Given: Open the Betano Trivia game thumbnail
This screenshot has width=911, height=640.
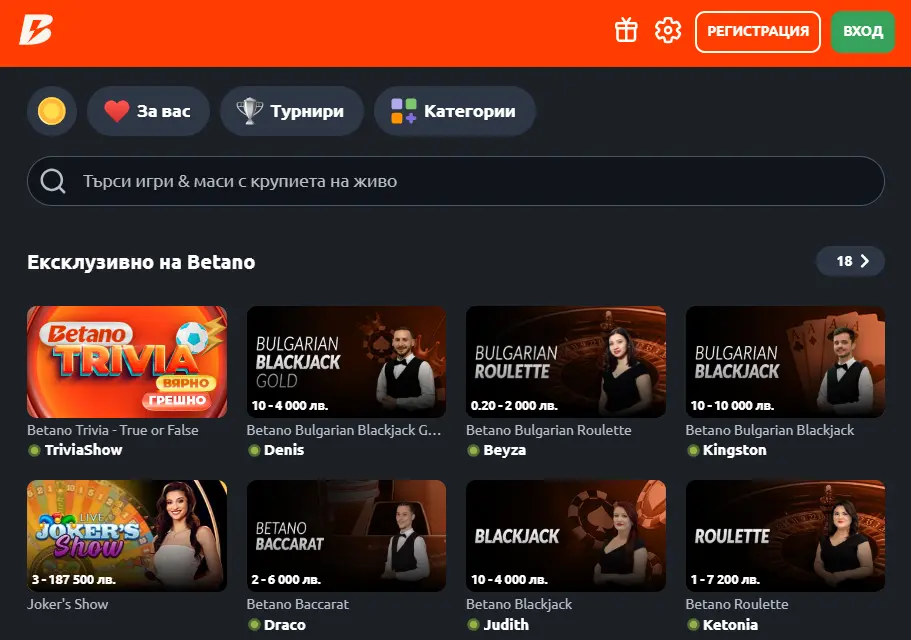Looking at the screenshot, I should tap(126, 362).
